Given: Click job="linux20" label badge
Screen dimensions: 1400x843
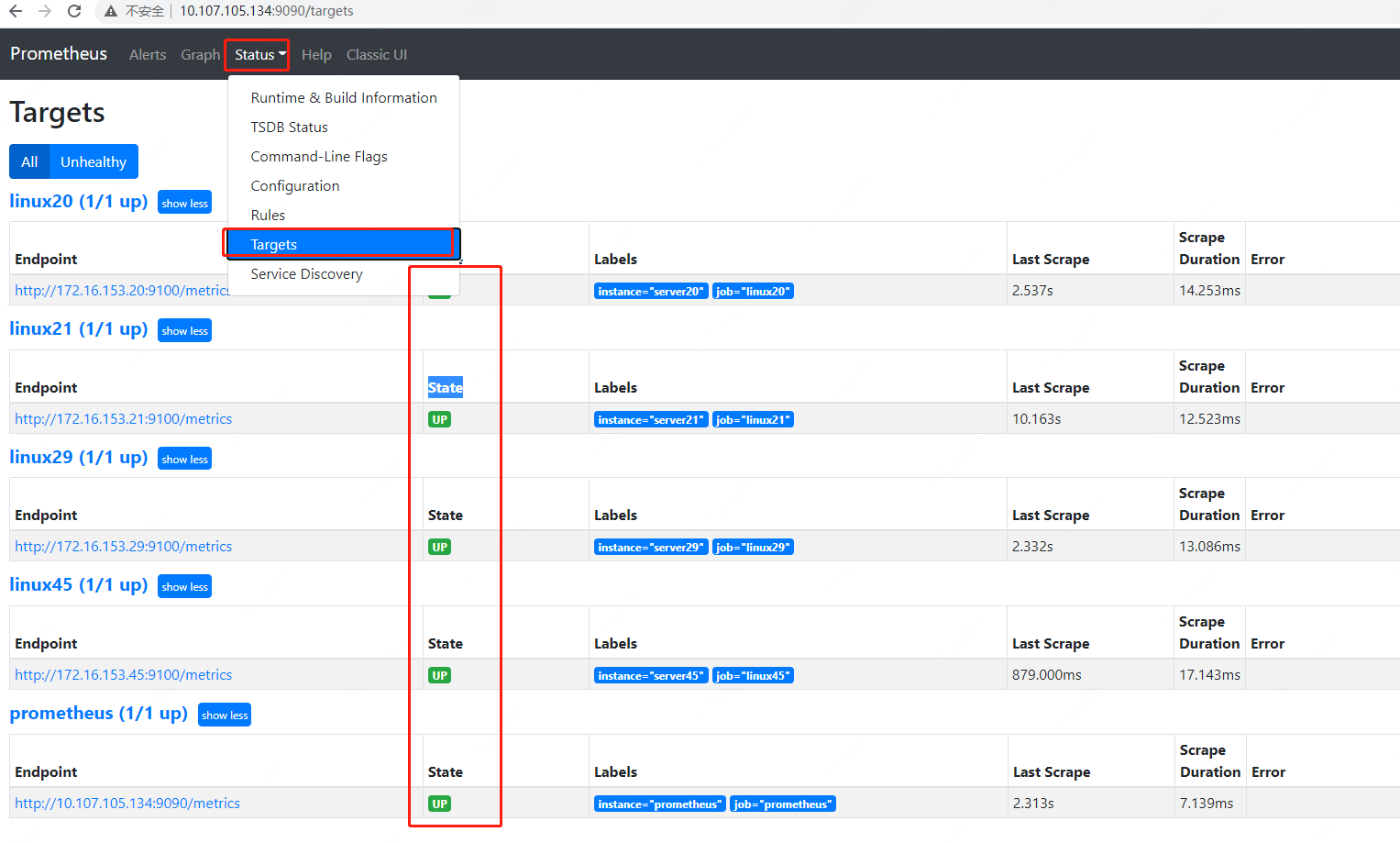Looking at the screenshot, I should pos(753,291).
